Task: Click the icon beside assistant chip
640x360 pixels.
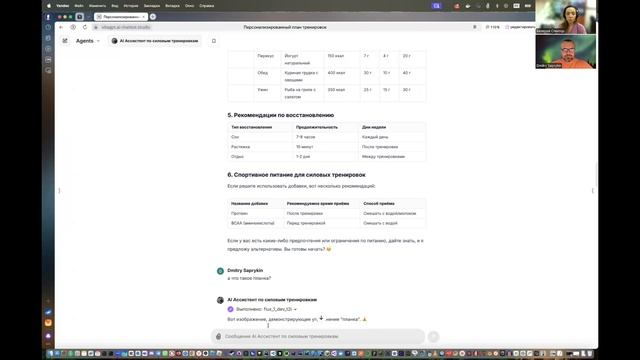Action: 213,41
